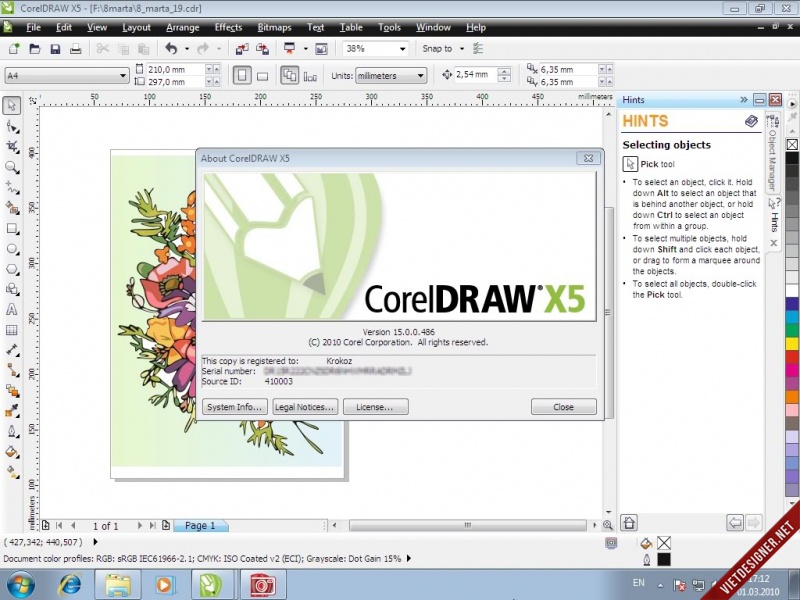Open Windows Explorer from taskbar
This screenshot has width=800, height=600.
pos(117,584)
